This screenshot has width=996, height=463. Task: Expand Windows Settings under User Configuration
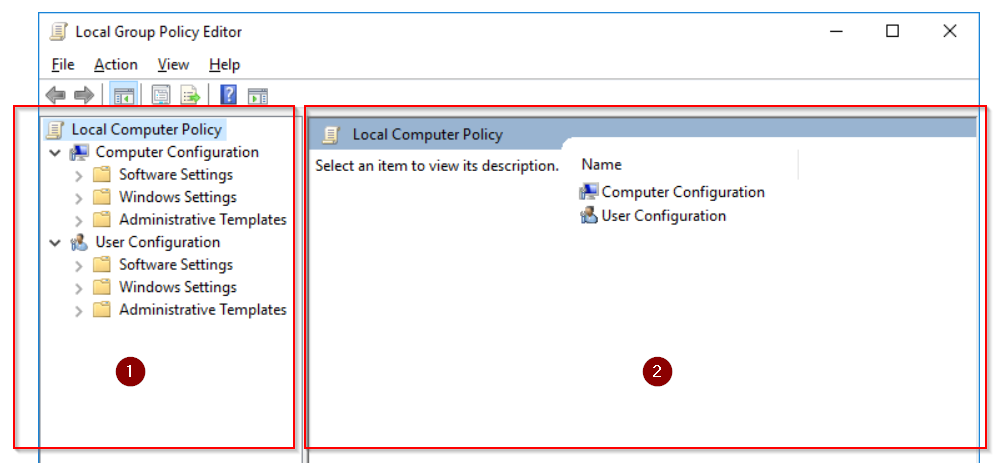pos(79,288)
